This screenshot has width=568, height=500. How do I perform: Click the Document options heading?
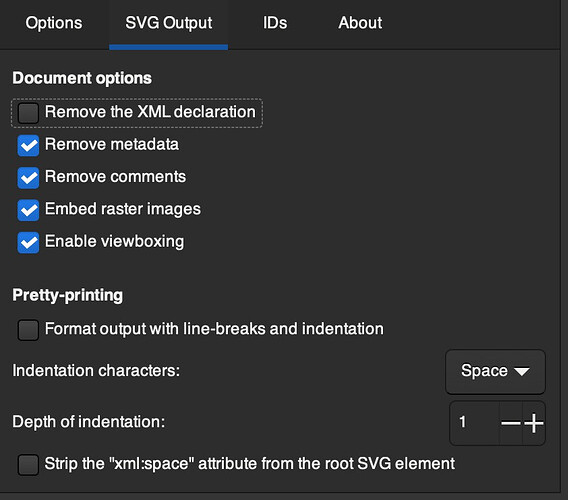(82, 78)
